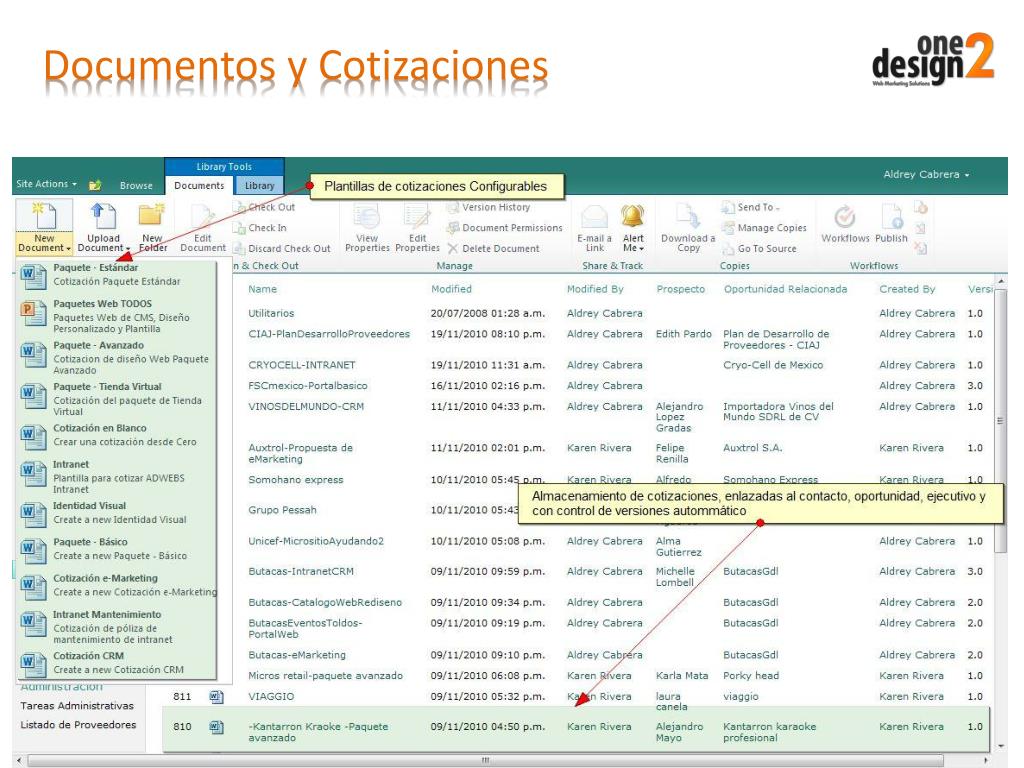Sort by the Modified column header

451,289
